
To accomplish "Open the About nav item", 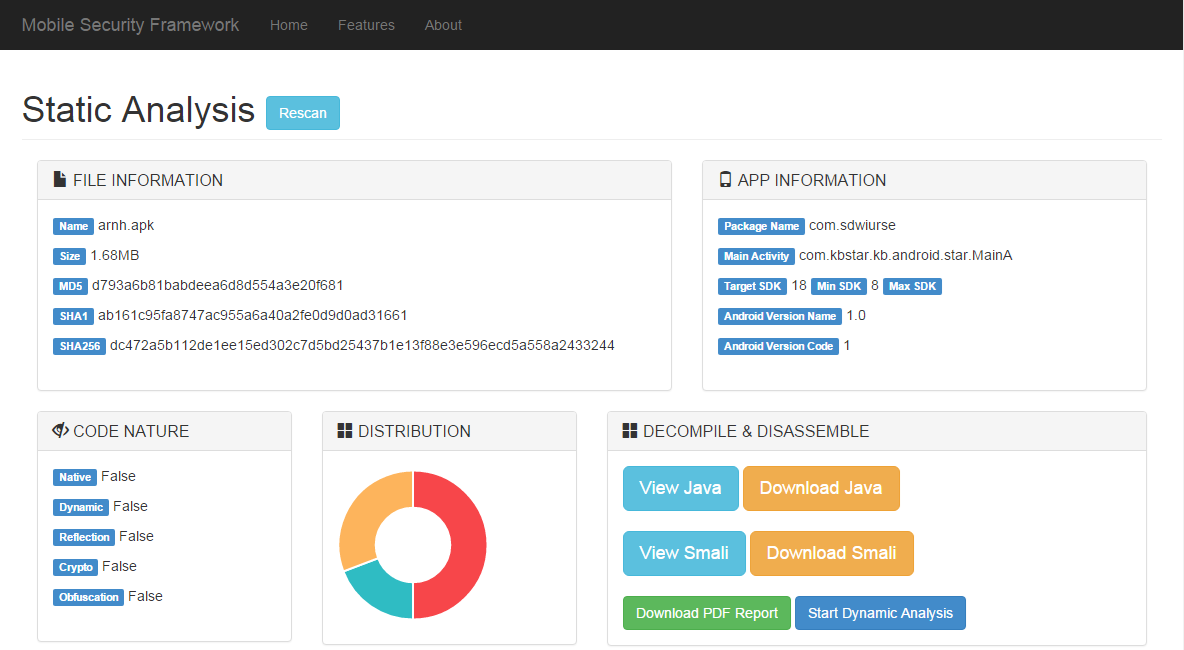I will coord(443,25).
